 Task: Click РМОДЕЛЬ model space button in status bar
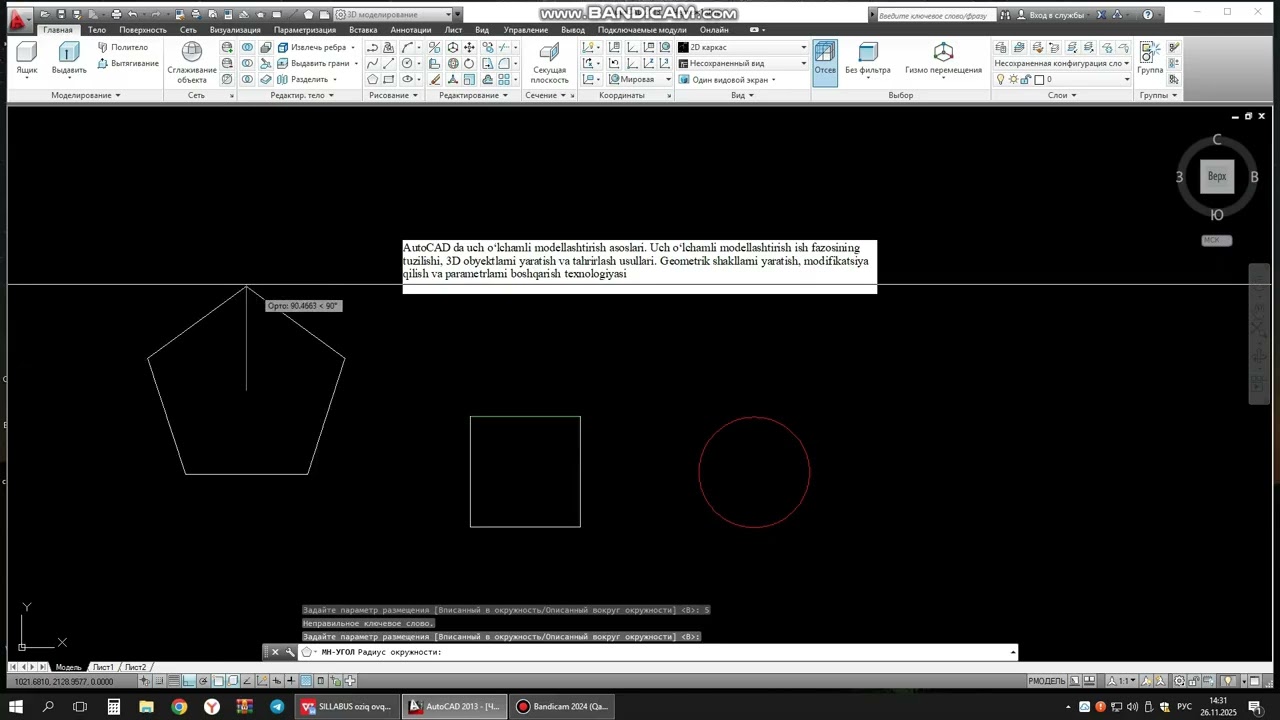point(1047,681)
